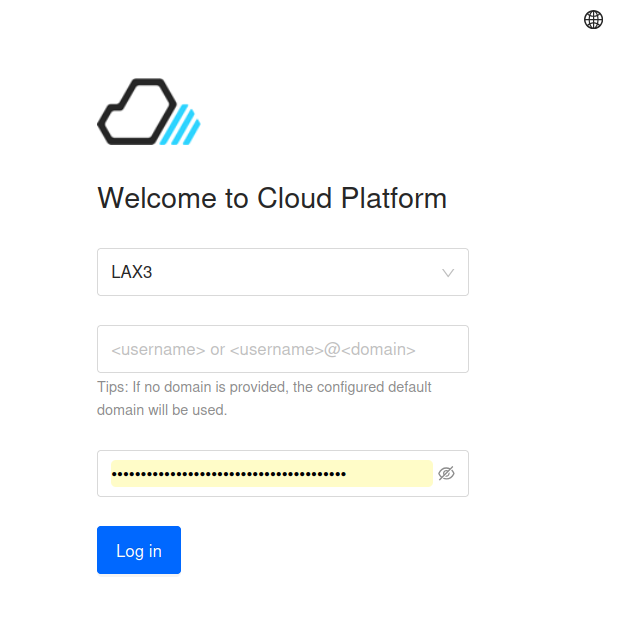Click the Log in button
The height and width of the screenshot is (621, 621).
point(139,550)
